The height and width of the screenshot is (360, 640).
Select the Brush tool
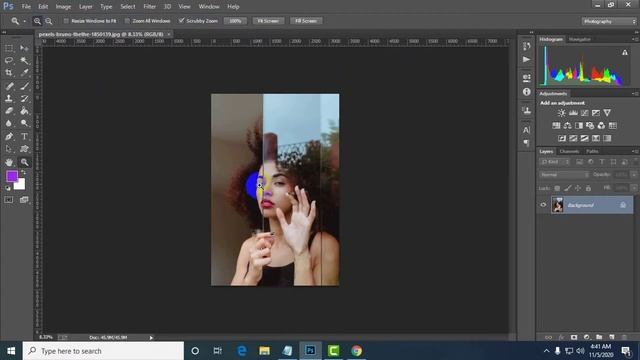pyautogui.click(x=24, y=86)
